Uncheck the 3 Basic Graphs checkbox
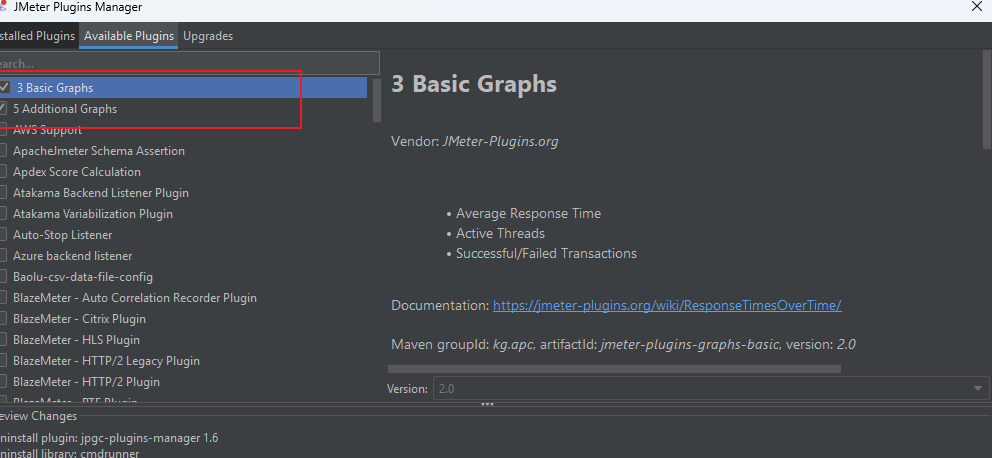This screenshot has width=992, height=458. tap(4, 87)
